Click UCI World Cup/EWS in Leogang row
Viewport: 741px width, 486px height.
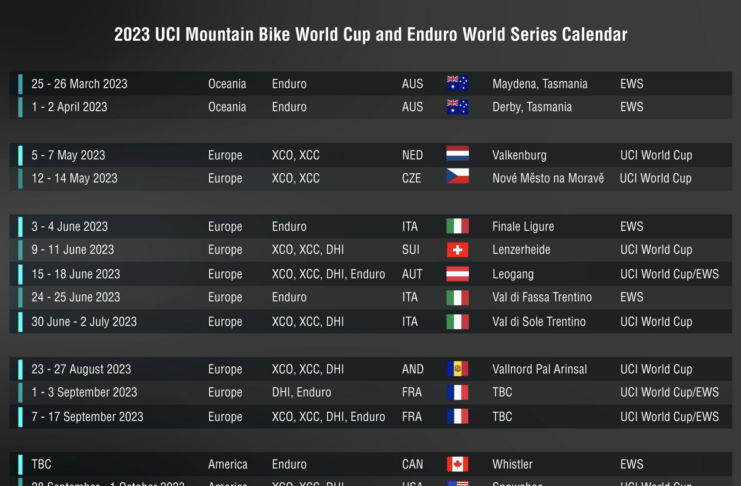pos(669,274)
